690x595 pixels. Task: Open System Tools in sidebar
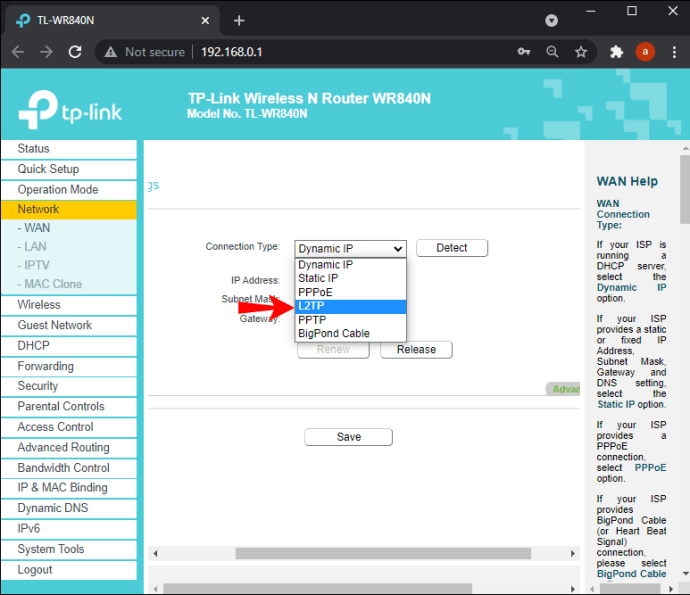pos(69,549)
